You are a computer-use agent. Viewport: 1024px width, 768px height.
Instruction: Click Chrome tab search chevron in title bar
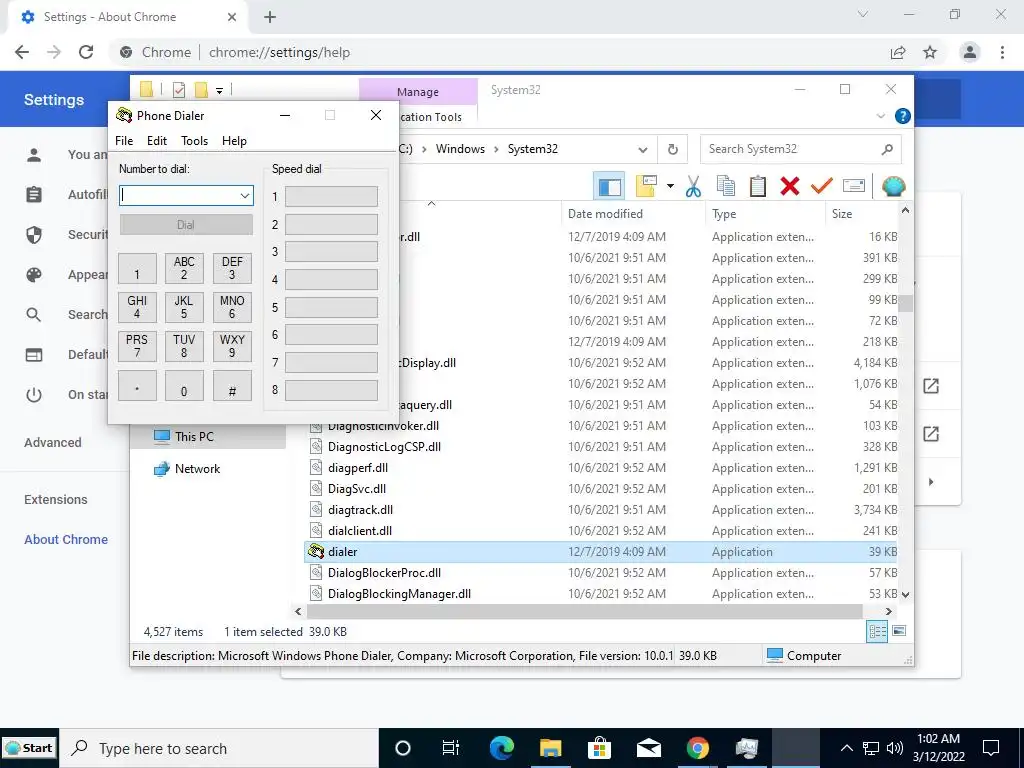(863, 14)
